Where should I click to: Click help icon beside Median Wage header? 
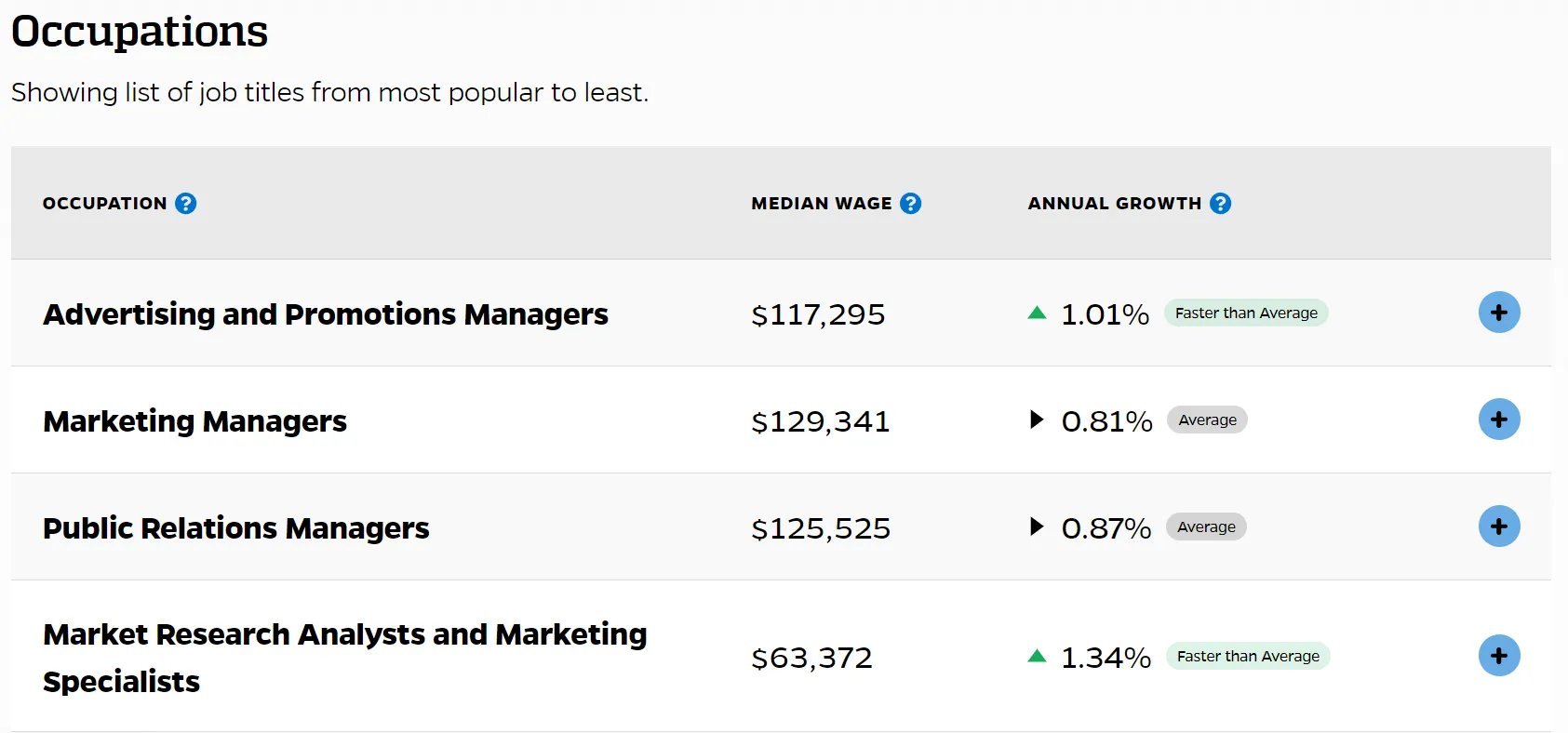point(911,203)
